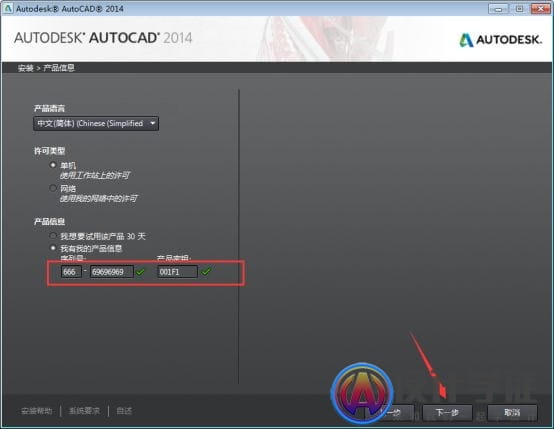This screenshot has height=429, width=554.
Task: Click the 产品信息 section heading
Action: (49, 222)
